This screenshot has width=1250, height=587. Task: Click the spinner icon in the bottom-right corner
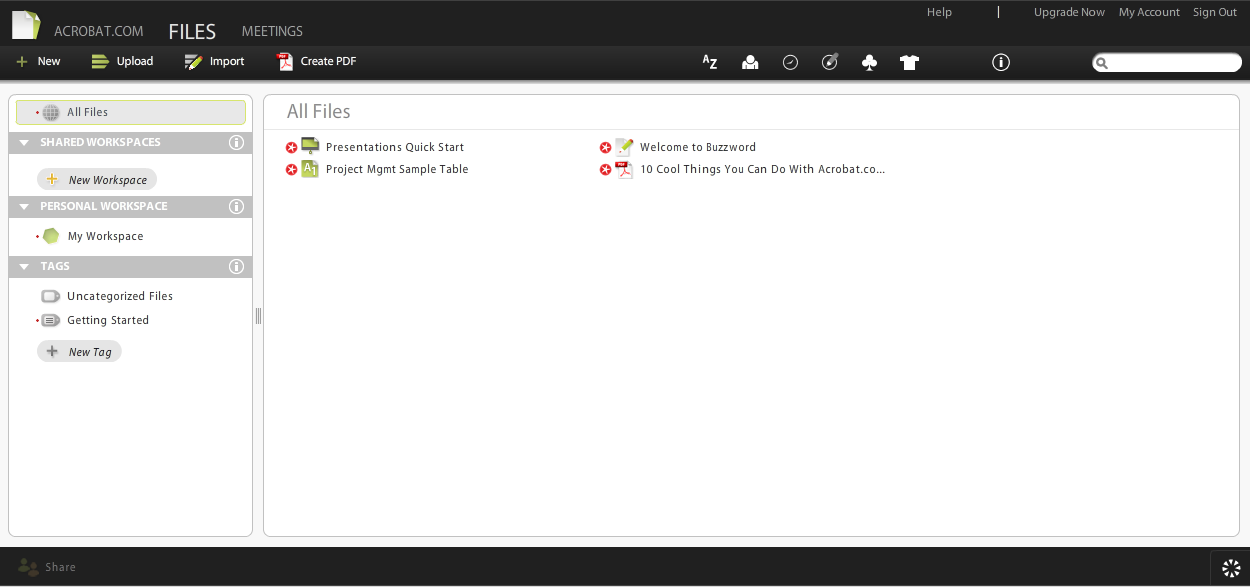pos(1231,568)
